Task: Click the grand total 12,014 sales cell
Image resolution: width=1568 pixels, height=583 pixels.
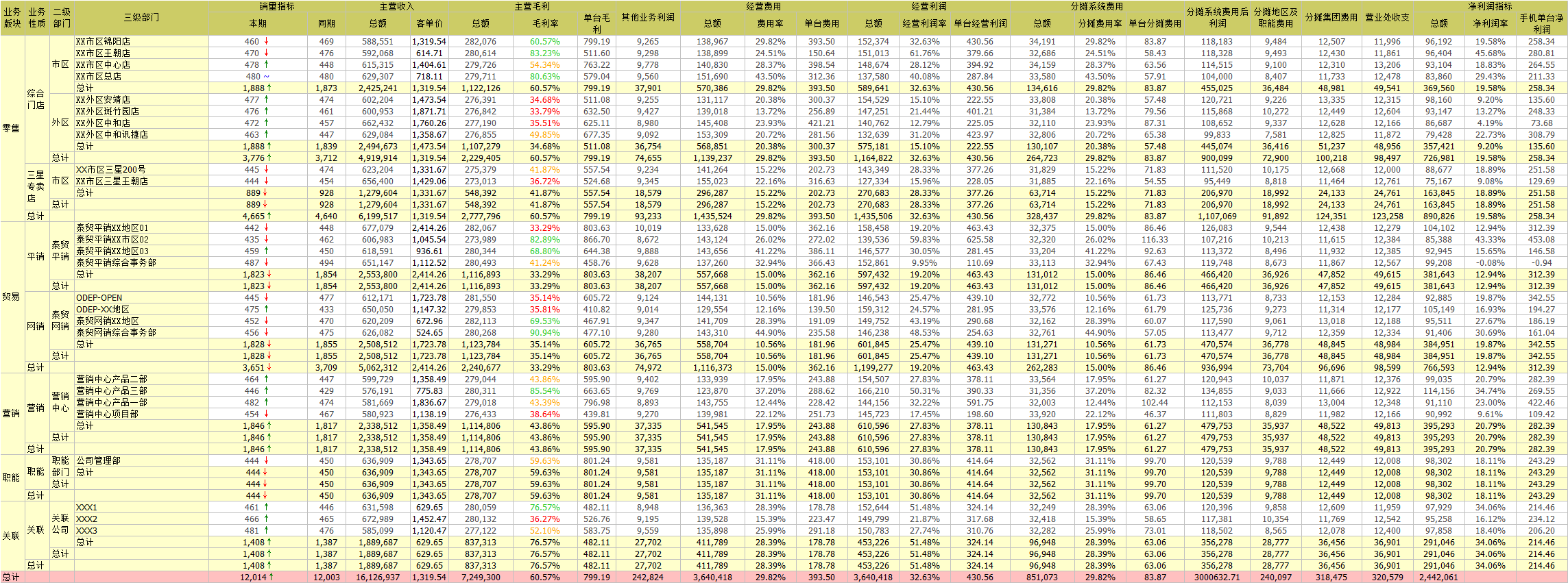Action: point(258,578)
